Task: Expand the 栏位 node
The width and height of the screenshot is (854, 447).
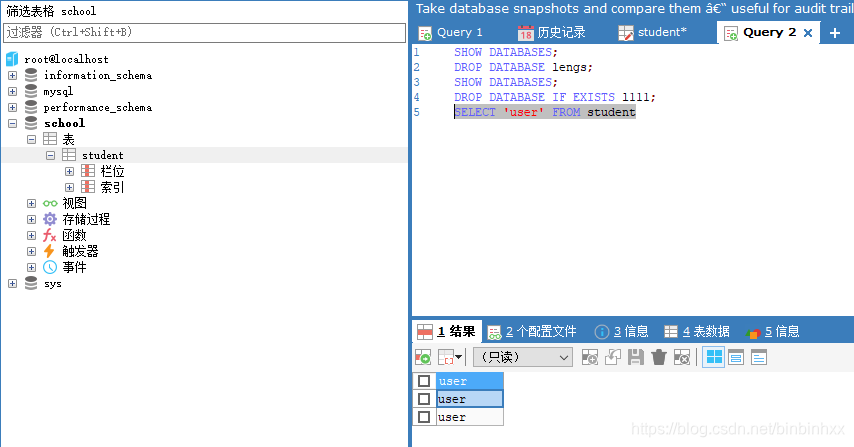Action: (69, 172)
